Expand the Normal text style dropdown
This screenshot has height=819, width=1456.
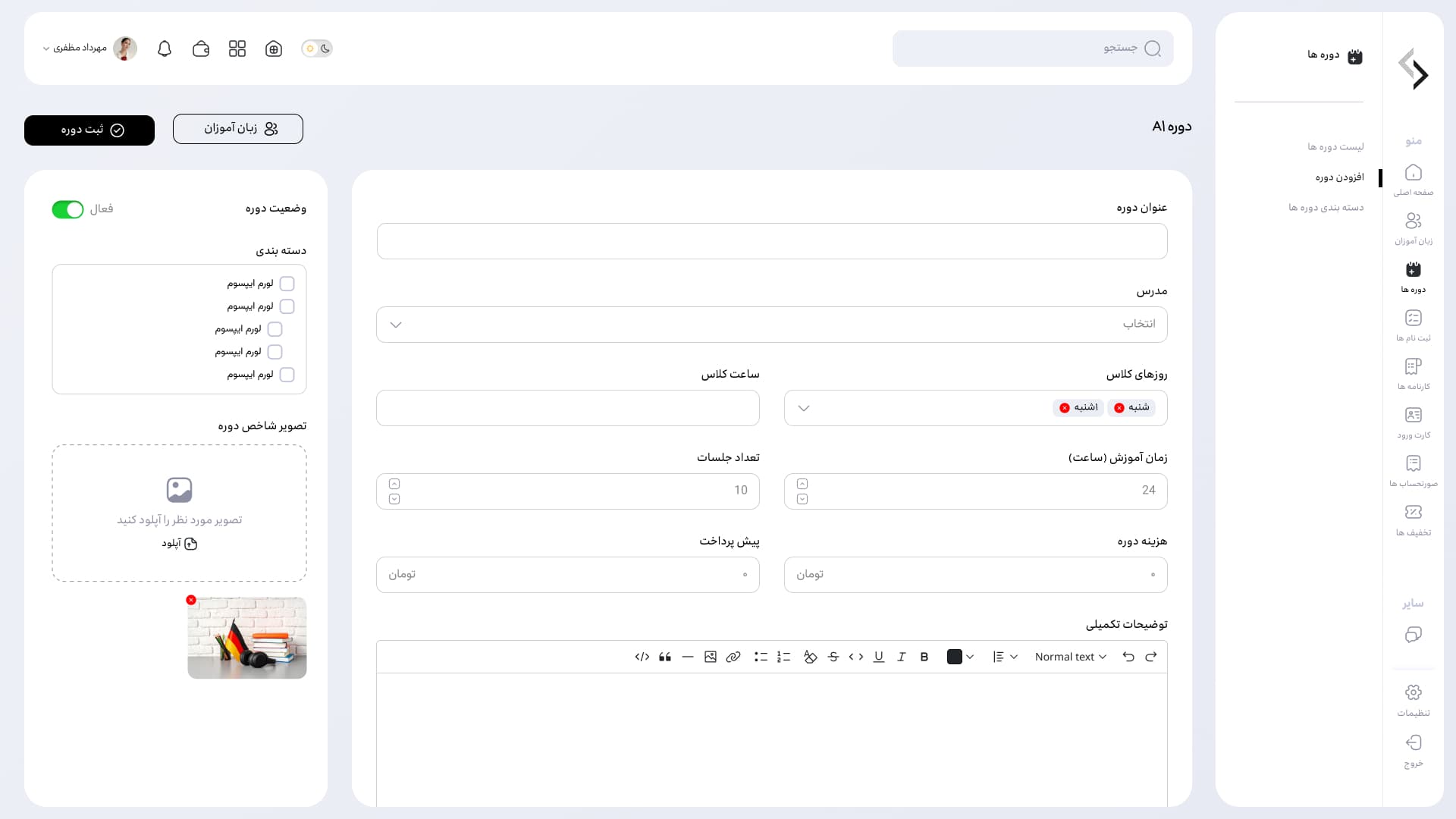pyautogui.click(x=1070, y=657)
